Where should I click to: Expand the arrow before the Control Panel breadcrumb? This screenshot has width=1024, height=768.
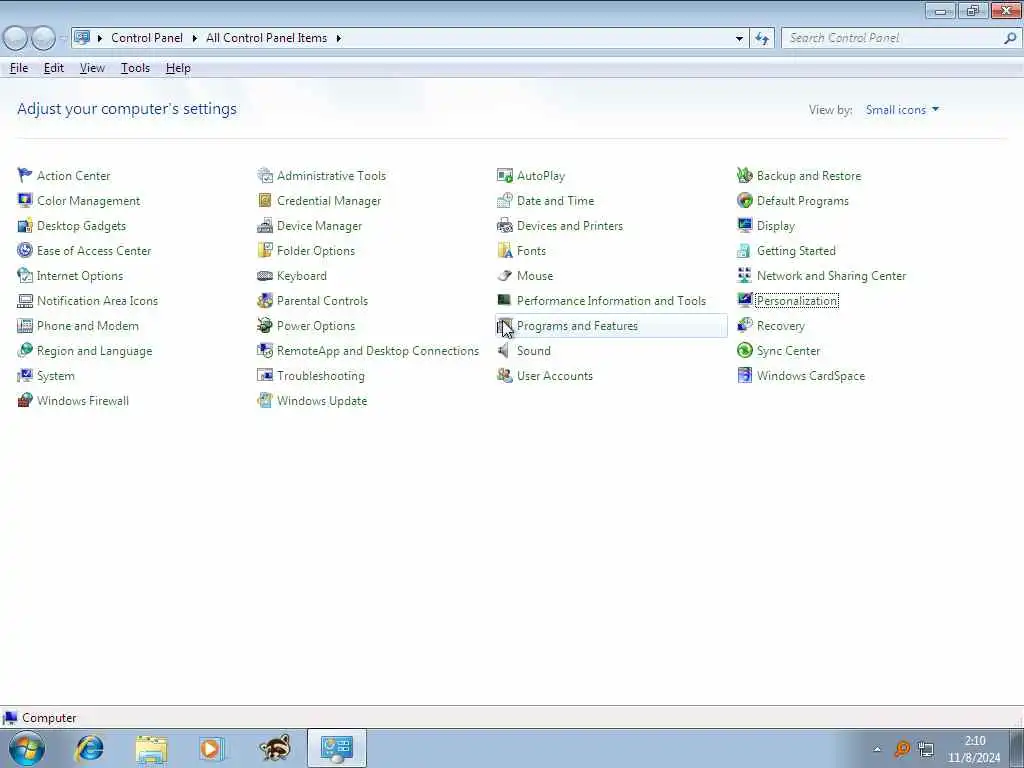[100, 39]
